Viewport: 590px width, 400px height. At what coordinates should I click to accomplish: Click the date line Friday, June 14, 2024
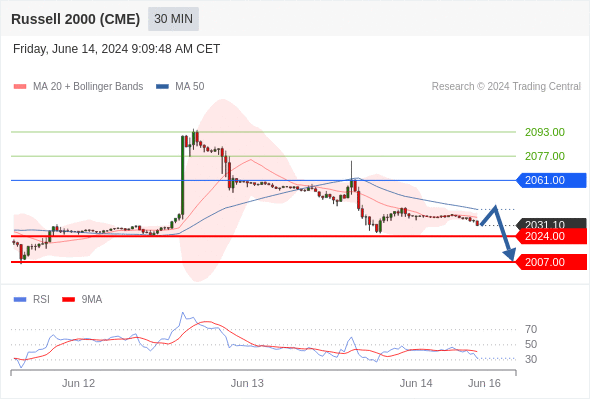click(116, 49)
